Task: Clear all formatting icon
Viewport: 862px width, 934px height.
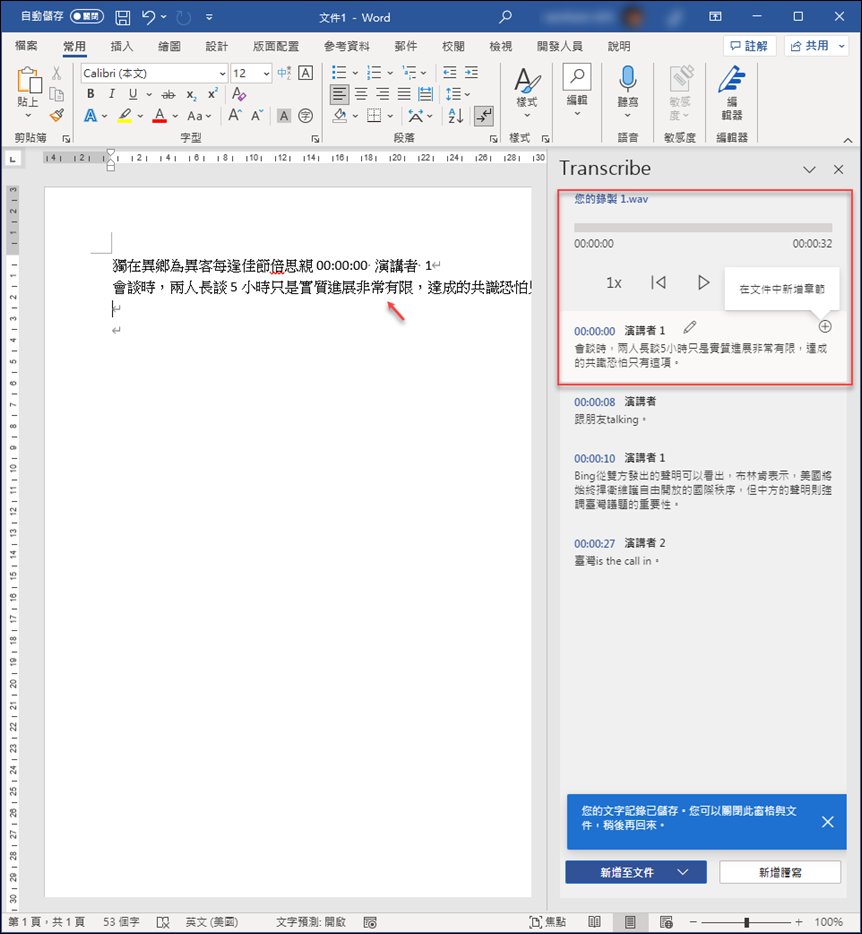Action: pos(239,94)
